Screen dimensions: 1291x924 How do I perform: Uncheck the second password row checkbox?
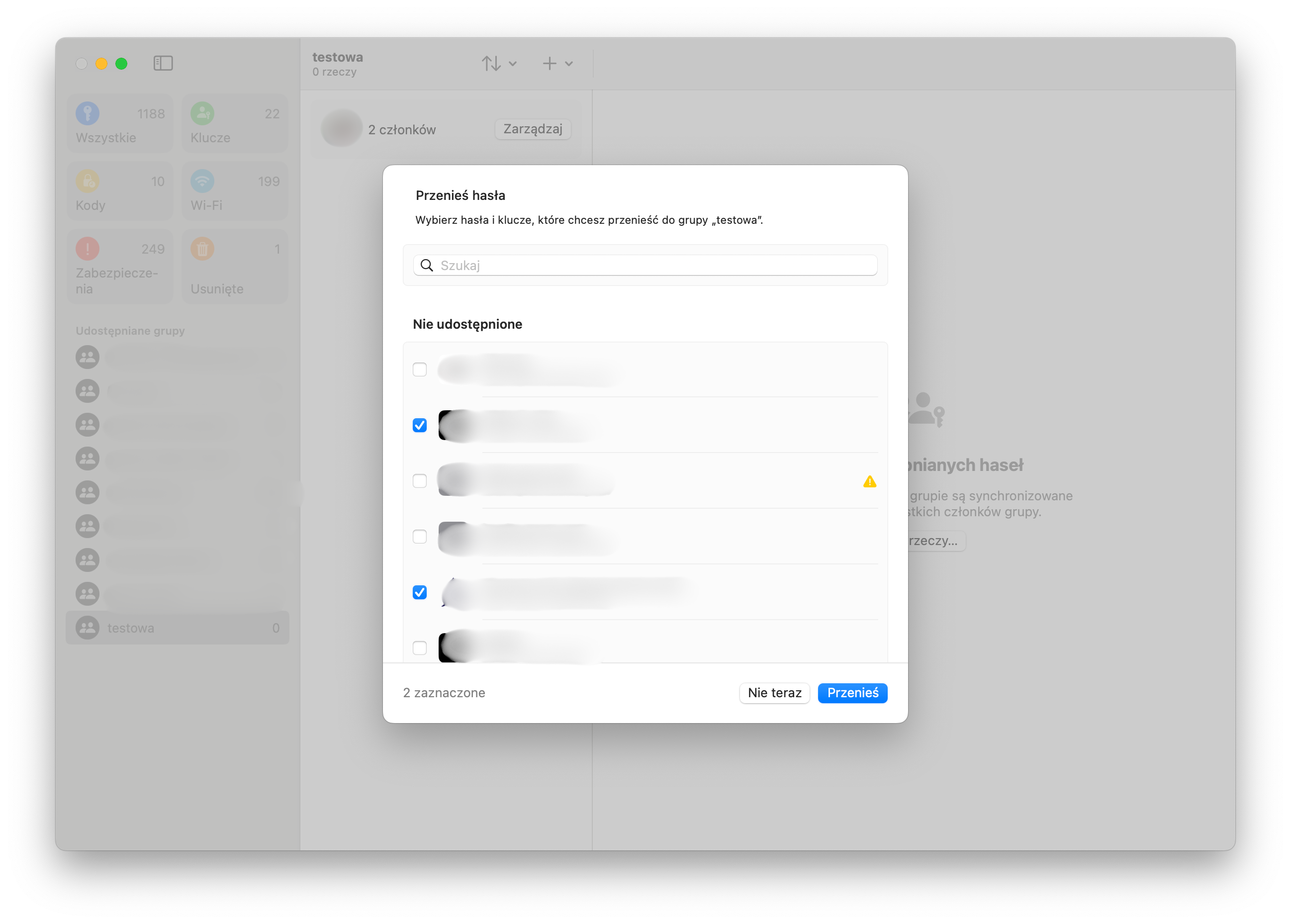coord(419,425)
